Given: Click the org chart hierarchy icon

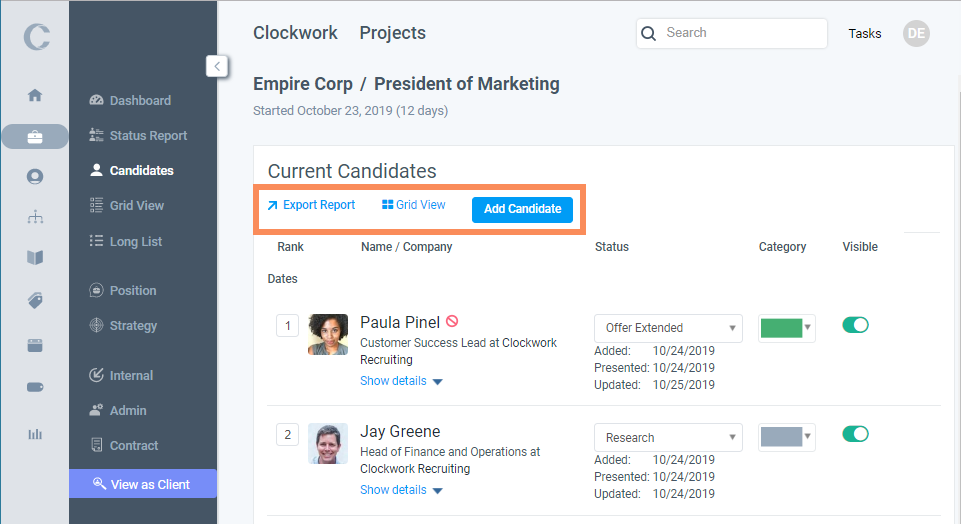Looking at the screenshot, I should click(35, 216).
